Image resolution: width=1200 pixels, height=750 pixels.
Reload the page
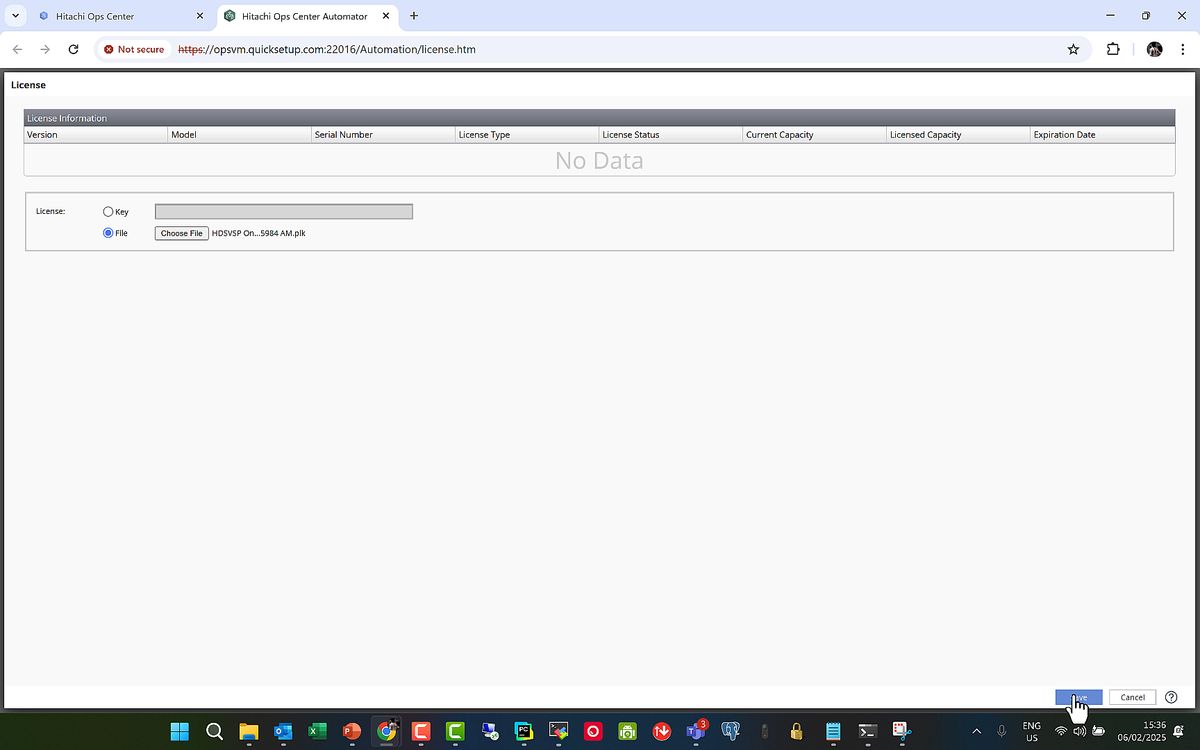[x=73, y=49]
